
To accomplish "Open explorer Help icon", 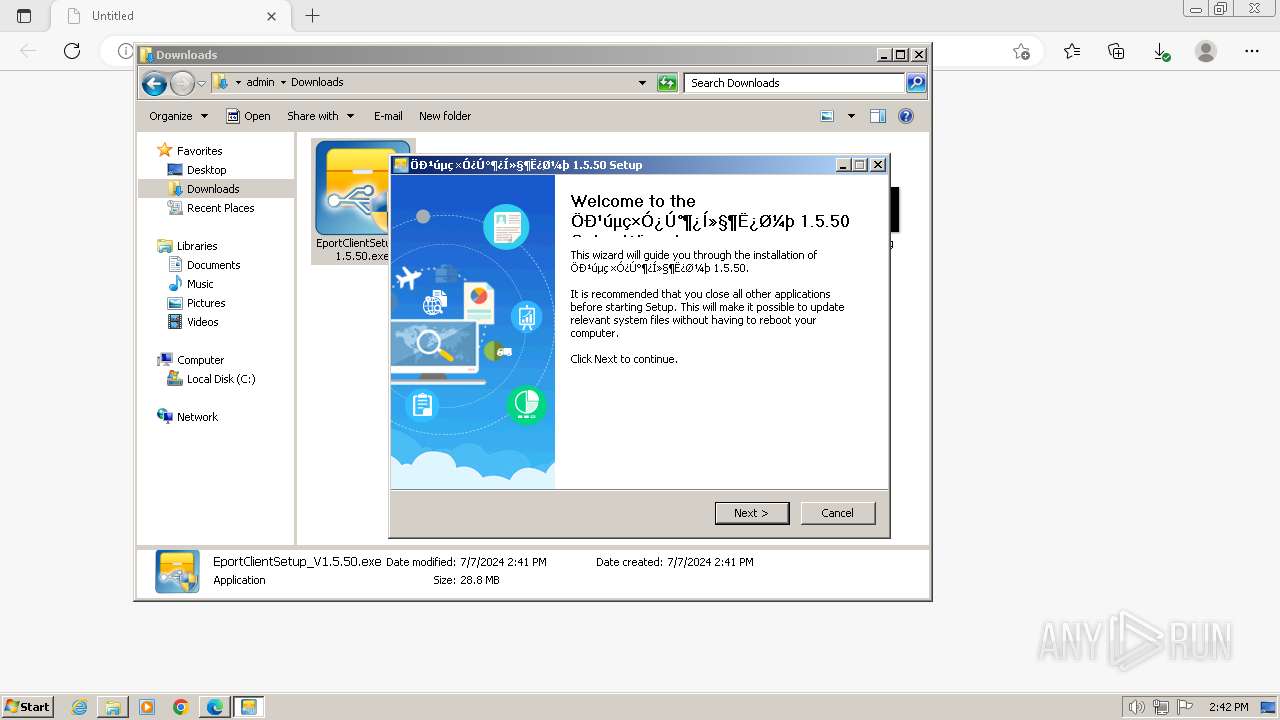I will pyautogui.click(x=906, y=116).
